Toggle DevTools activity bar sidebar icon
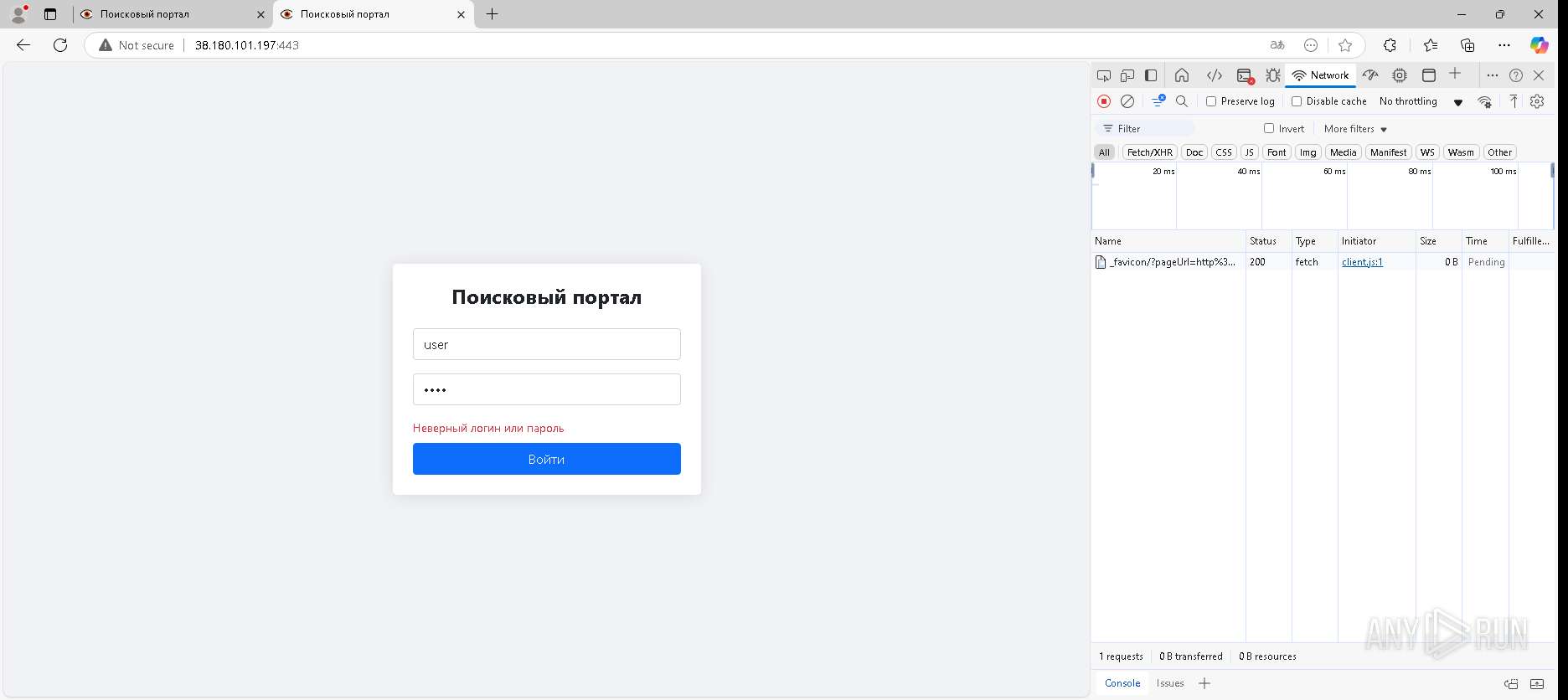 [1151, 75]
